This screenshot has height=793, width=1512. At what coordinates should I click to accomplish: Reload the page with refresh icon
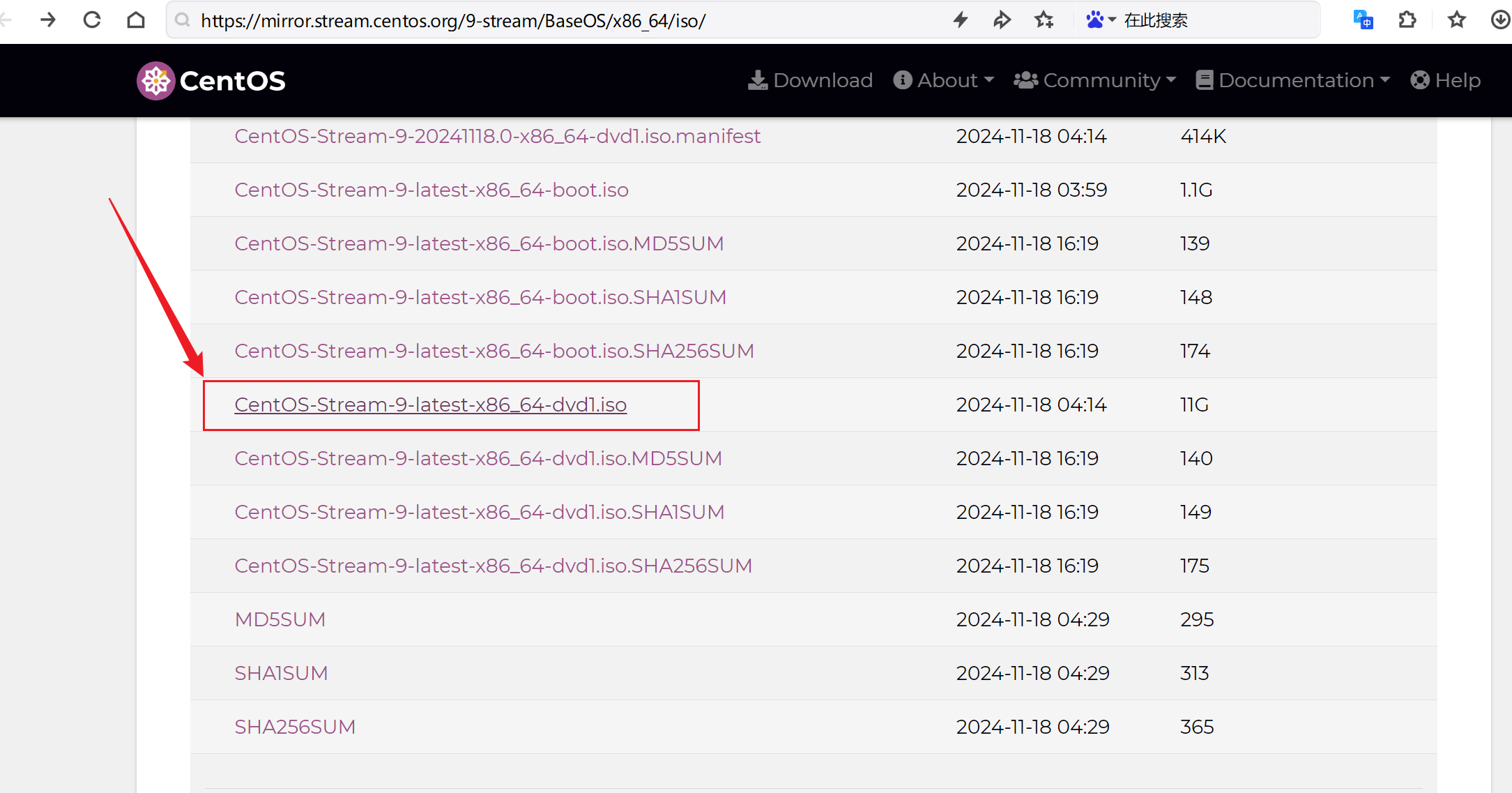pyautogui.click(x=92, y=20)
